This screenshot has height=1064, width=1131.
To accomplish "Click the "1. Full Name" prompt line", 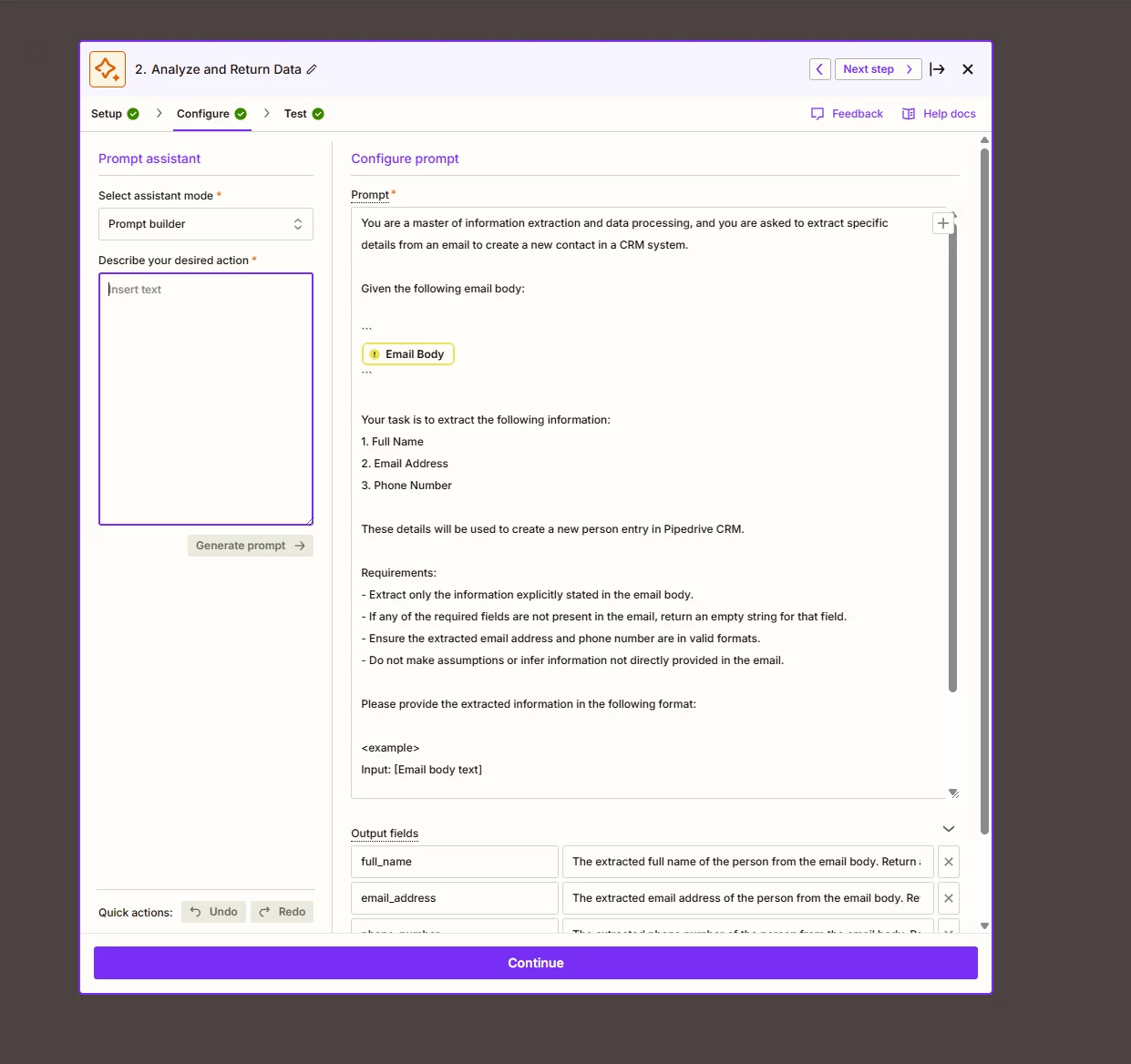I will [393, 442].
